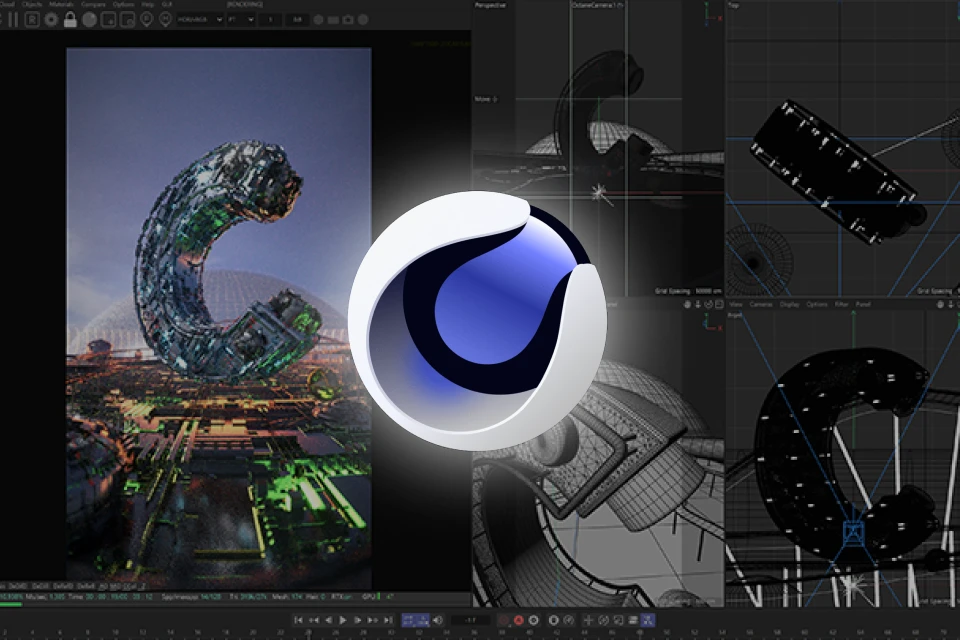Open the Materials menu in Live Viewer

(61, 4)
